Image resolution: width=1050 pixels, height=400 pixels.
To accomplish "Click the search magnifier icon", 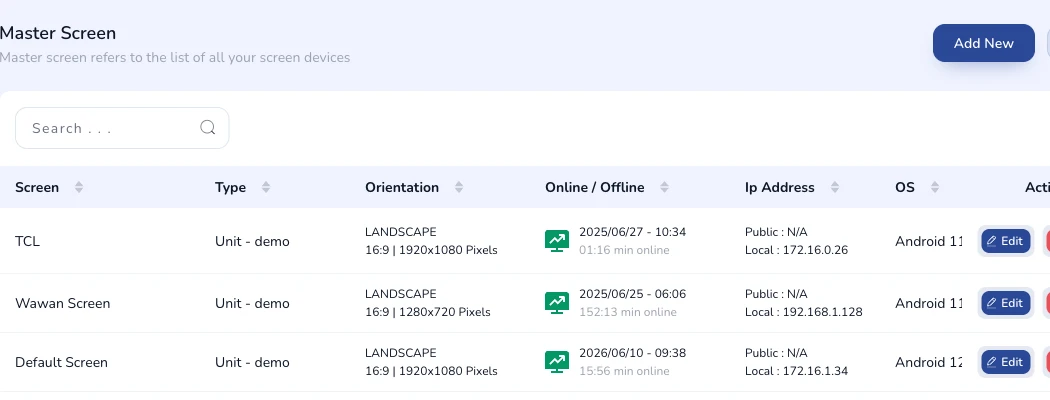I will (x=208, y=127).
